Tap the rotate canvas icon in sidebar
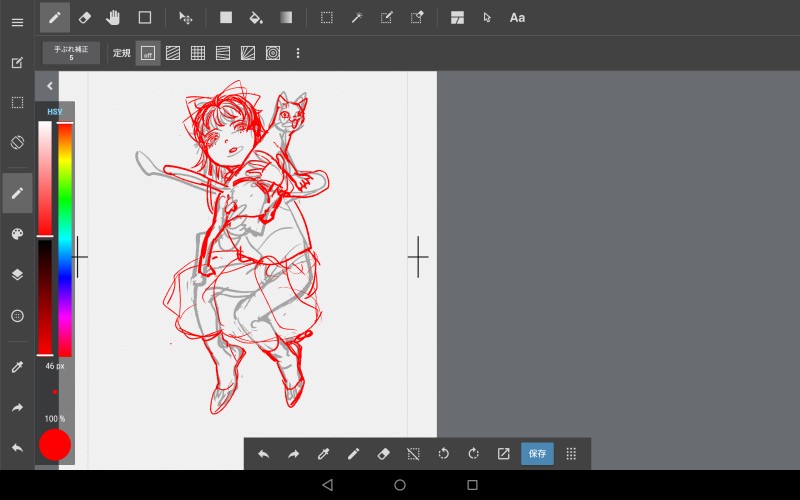The width and height of the screenshot is (800, 500). pos(17,142)
